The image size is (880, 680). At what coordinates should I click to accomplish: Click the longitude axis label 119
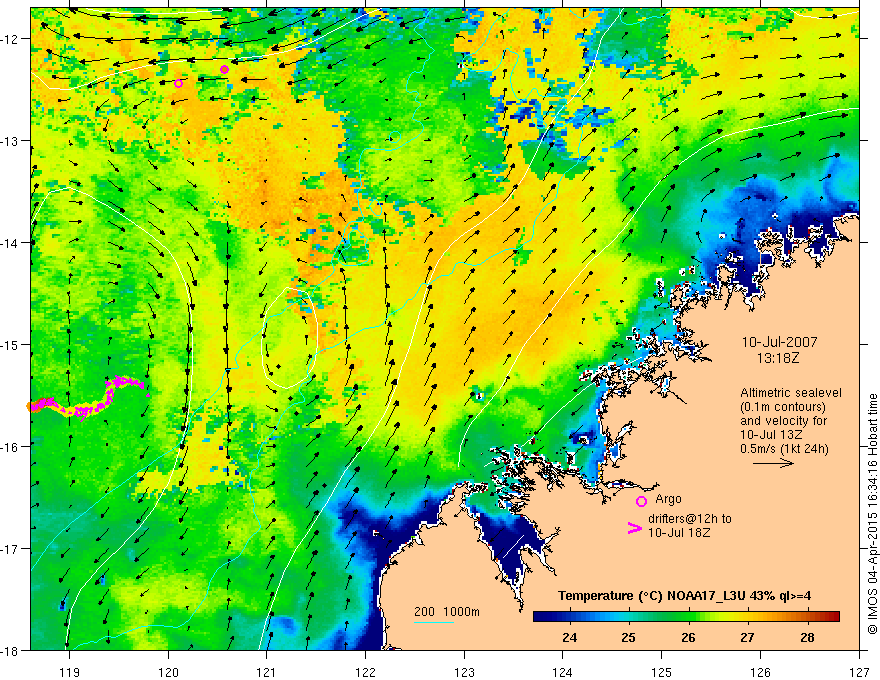click(x=70, y=672)
